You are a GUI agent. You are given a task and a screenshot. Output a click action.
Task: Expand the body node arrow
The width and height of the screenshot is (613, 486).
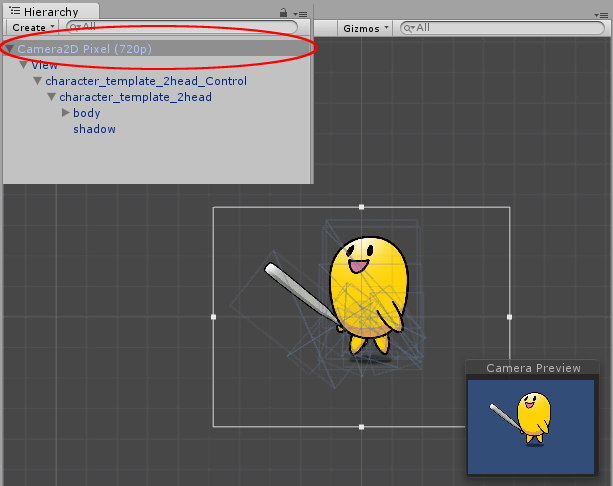66,113
